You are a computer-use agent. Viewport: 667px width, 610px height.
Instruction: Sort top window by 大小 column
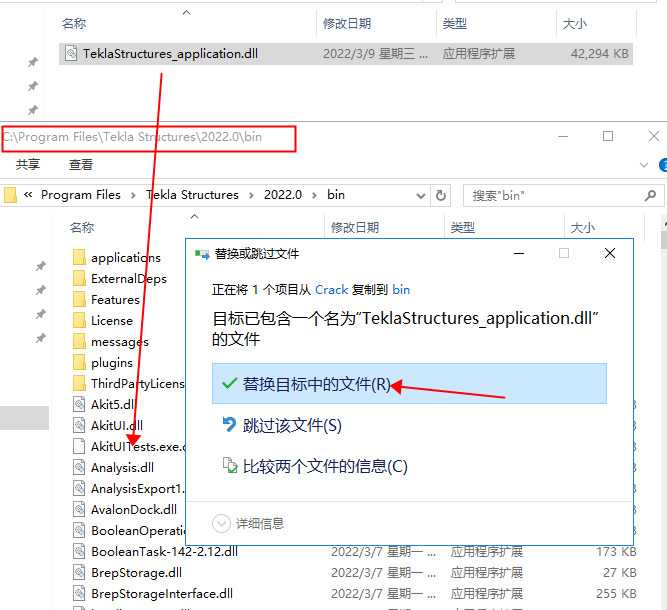(575, 23)
